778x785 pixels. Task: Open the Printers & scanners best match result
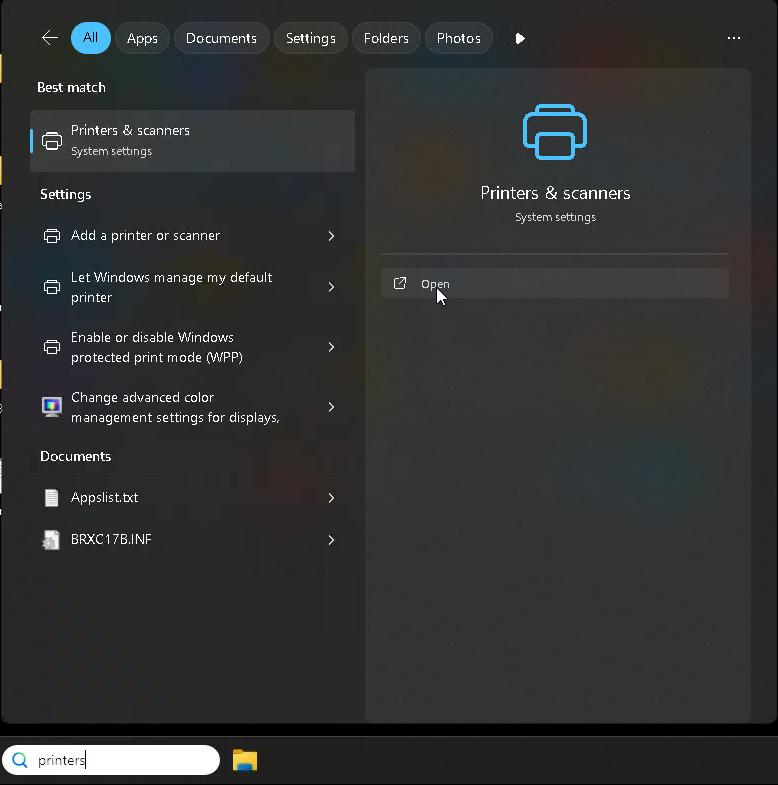192,140
